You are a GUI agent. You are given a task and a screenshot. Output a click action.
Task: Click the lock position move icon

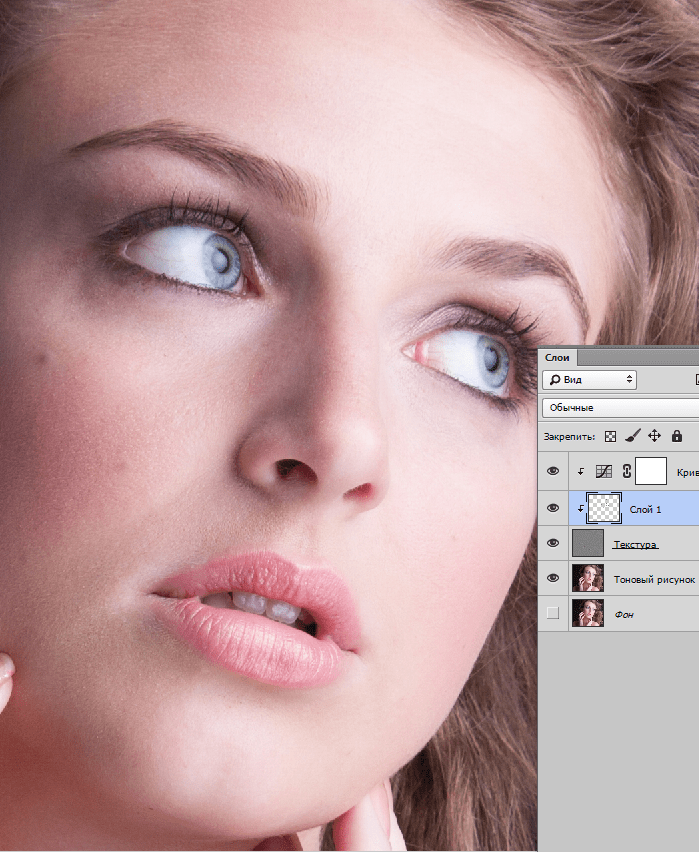coord(654,436)
